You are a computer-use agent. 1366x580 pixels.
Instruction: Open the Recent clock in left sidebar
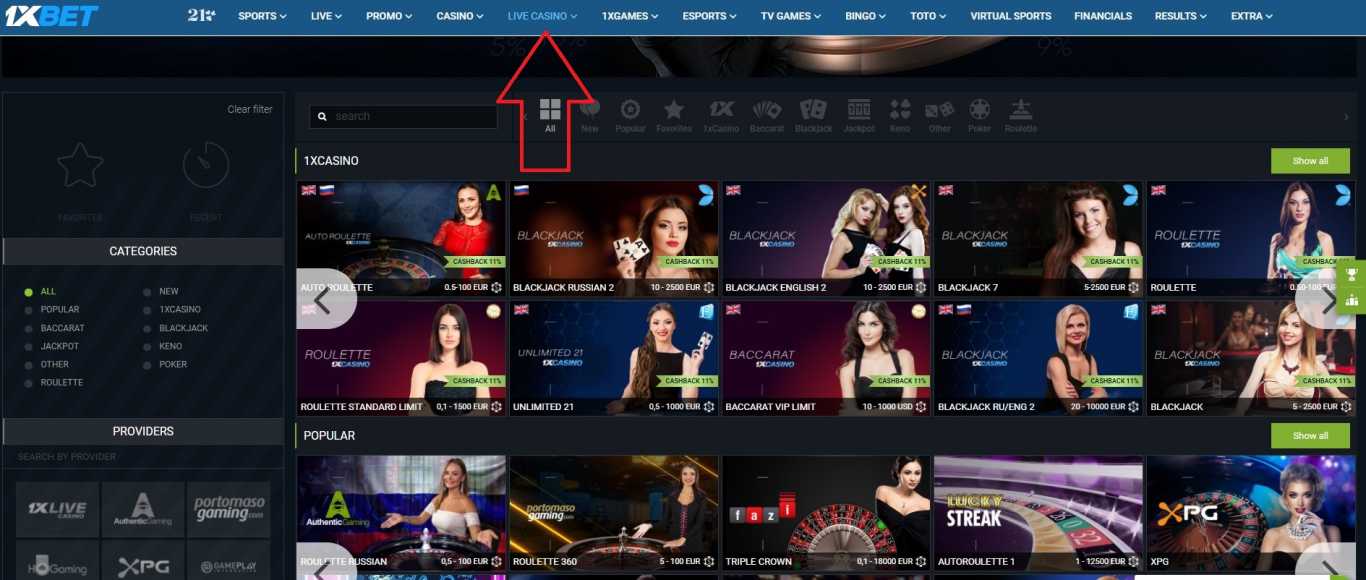tap(206, 165)
